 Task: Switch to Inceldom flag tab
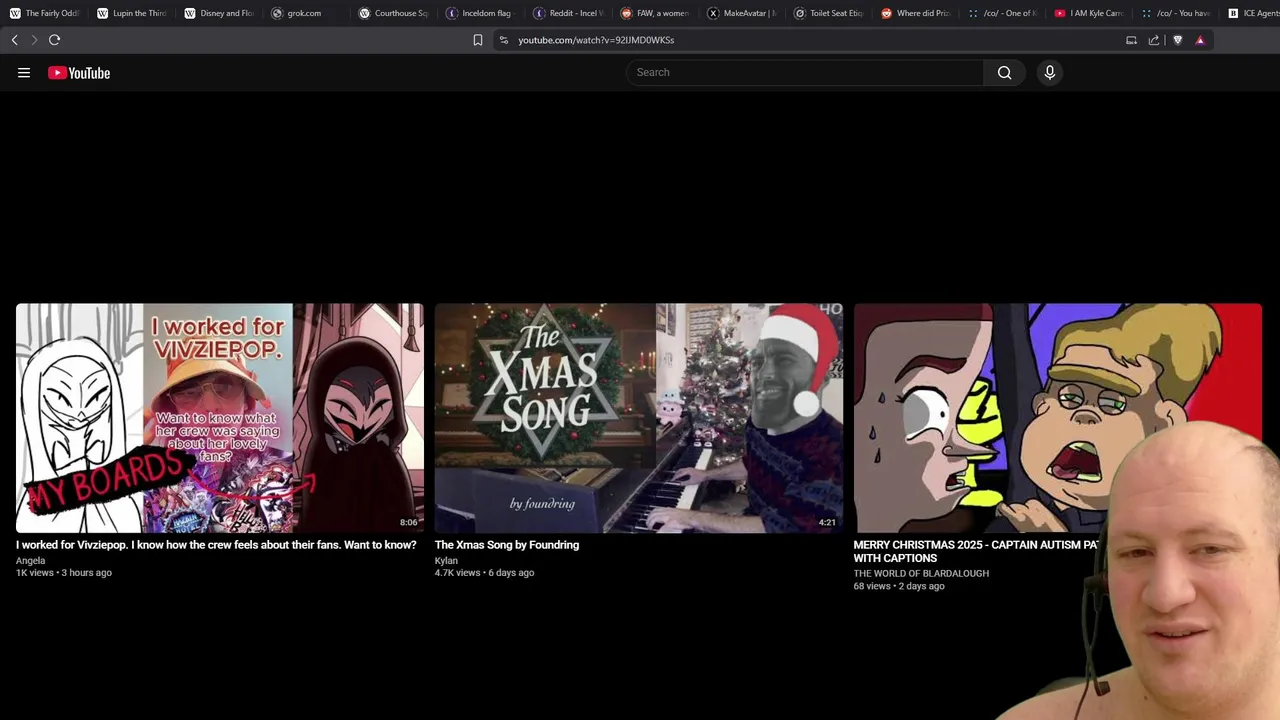pos(480,13)
